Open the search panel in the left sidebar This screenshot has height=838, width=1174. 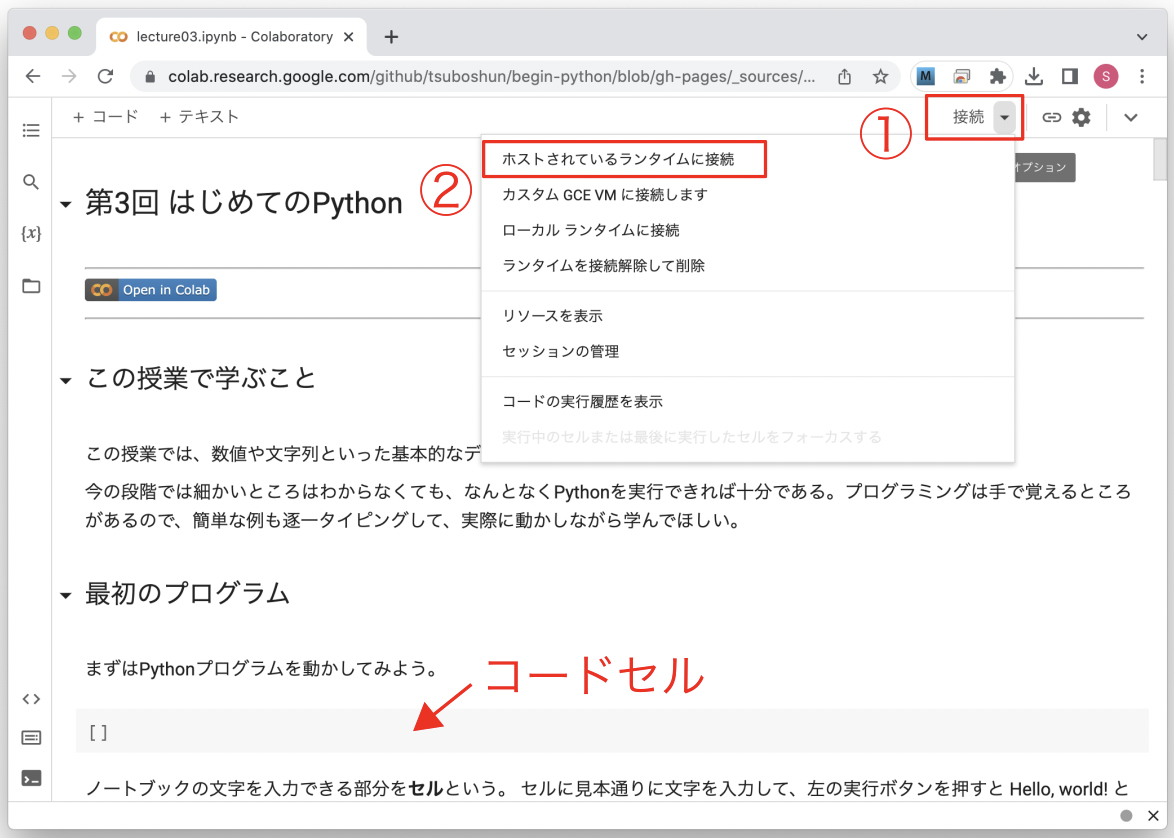30,181
